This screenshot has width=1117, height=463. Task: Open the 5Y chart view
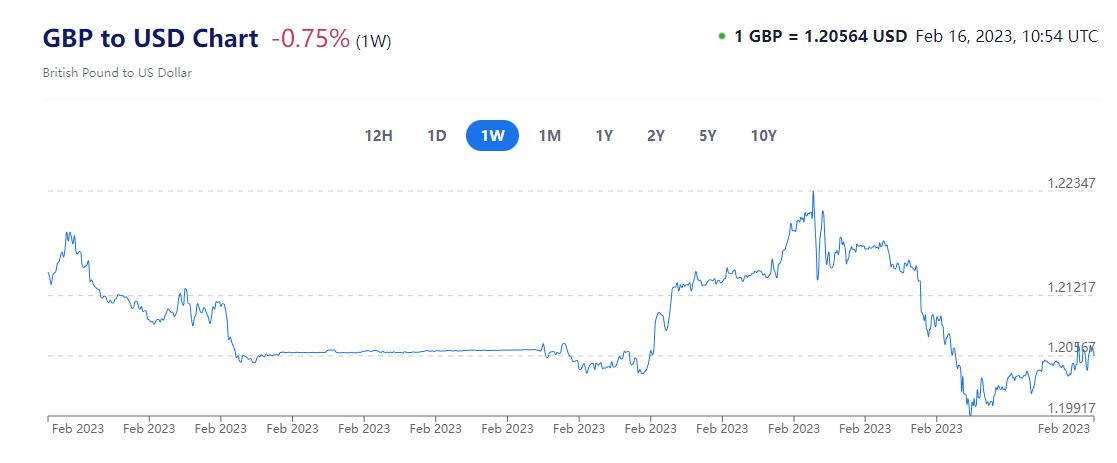[708, 135]
